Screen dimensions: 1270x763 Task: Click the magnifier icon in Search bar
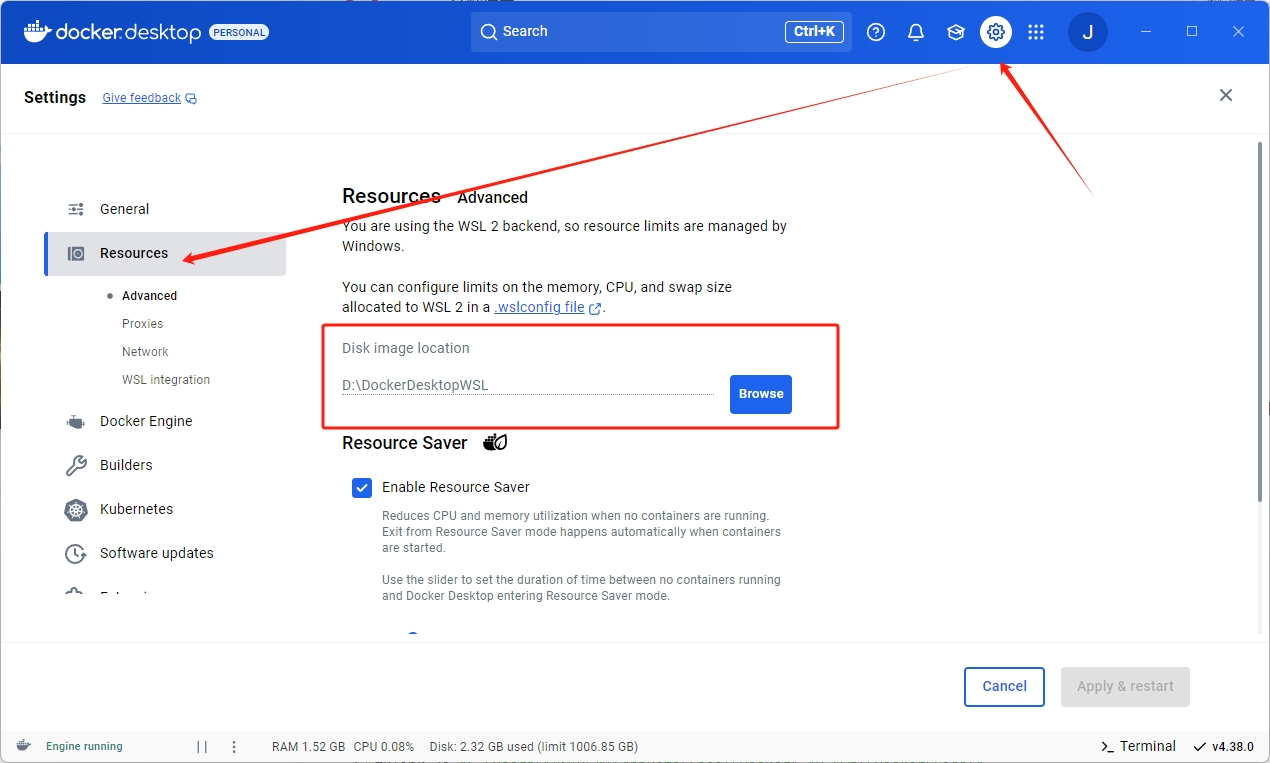tap(489, 32)
